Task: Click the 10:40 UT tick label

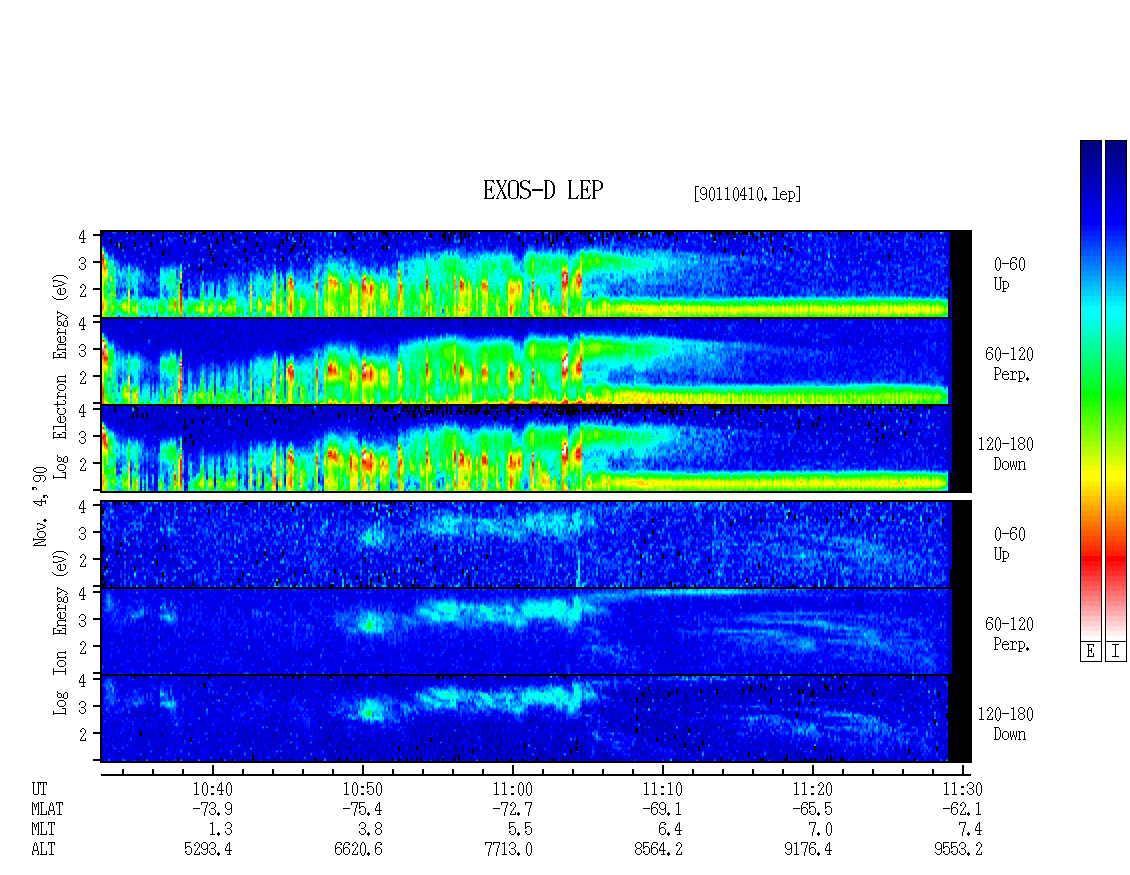Action: pos(213,789)
